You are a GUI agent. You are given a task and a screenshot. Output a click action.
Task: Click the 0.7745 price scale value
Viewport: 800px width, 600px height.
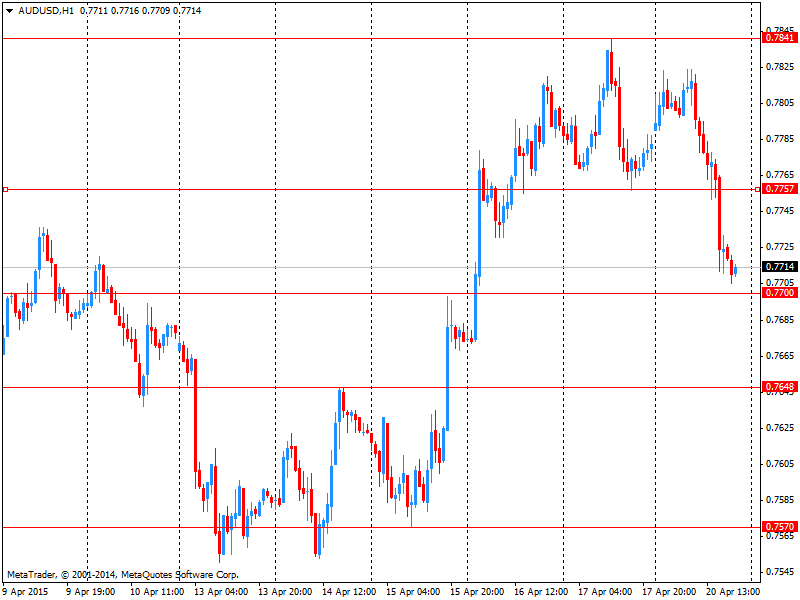point(780,211)
